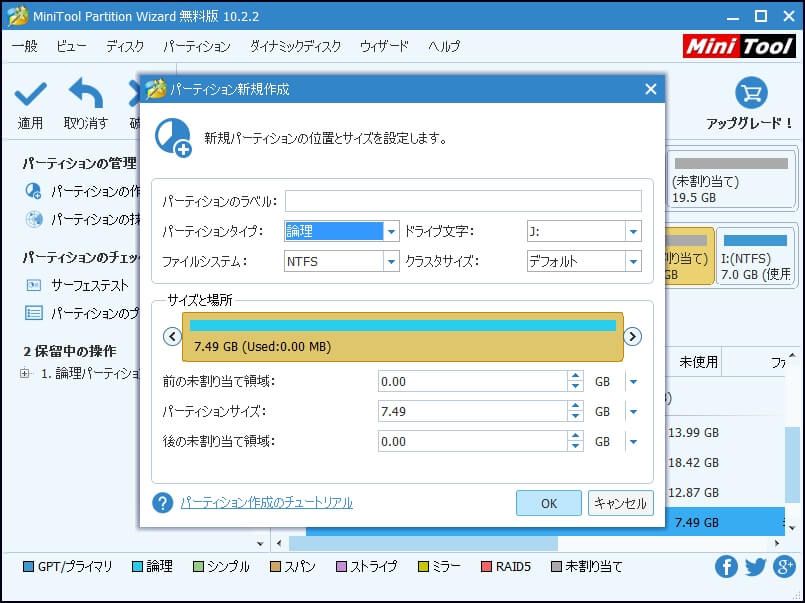Click the 未使用 column header

(698, 362)
